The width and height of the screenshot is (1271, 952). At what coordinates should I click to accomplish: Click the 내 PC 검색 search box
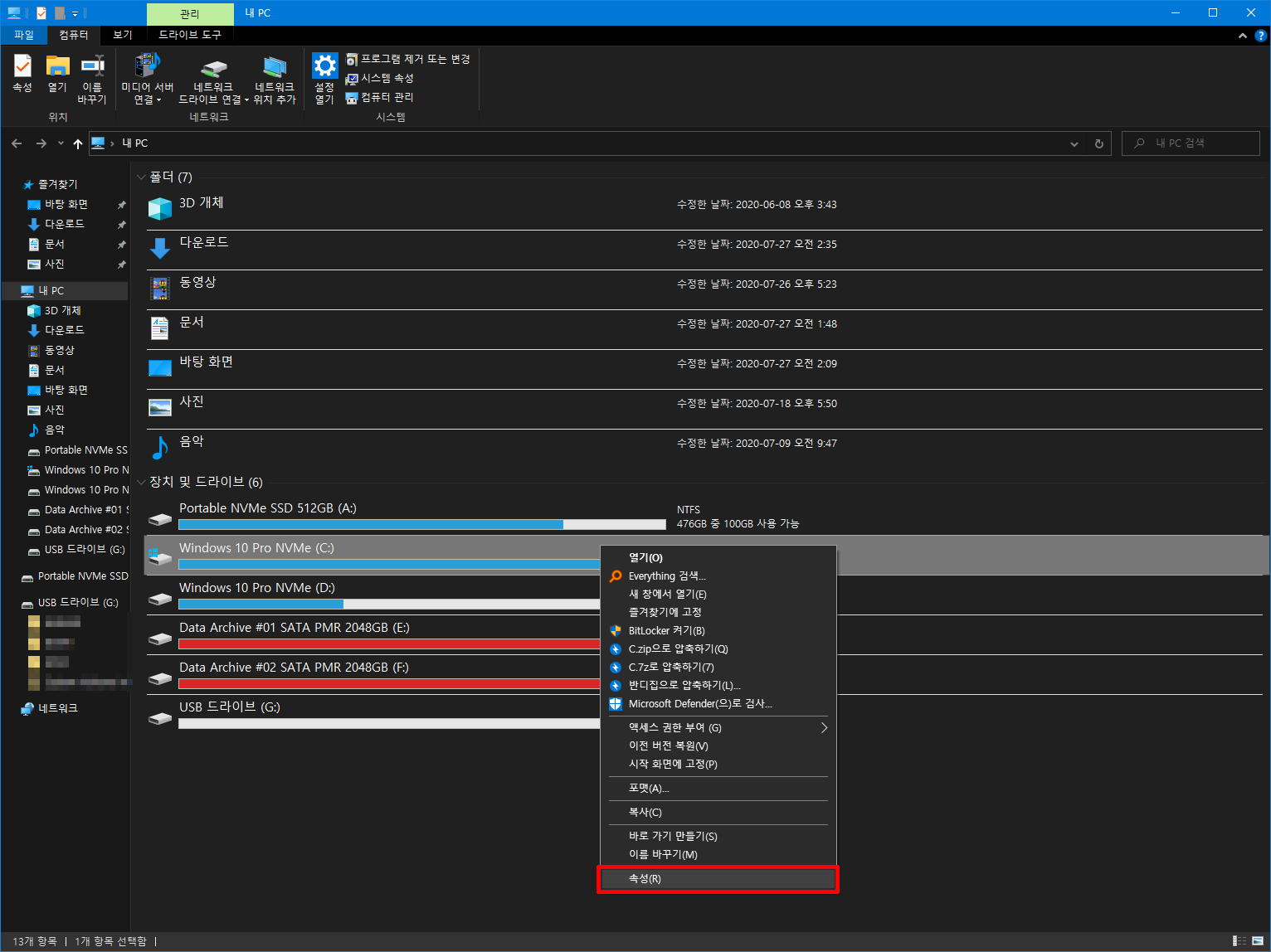pos(1191,143)
